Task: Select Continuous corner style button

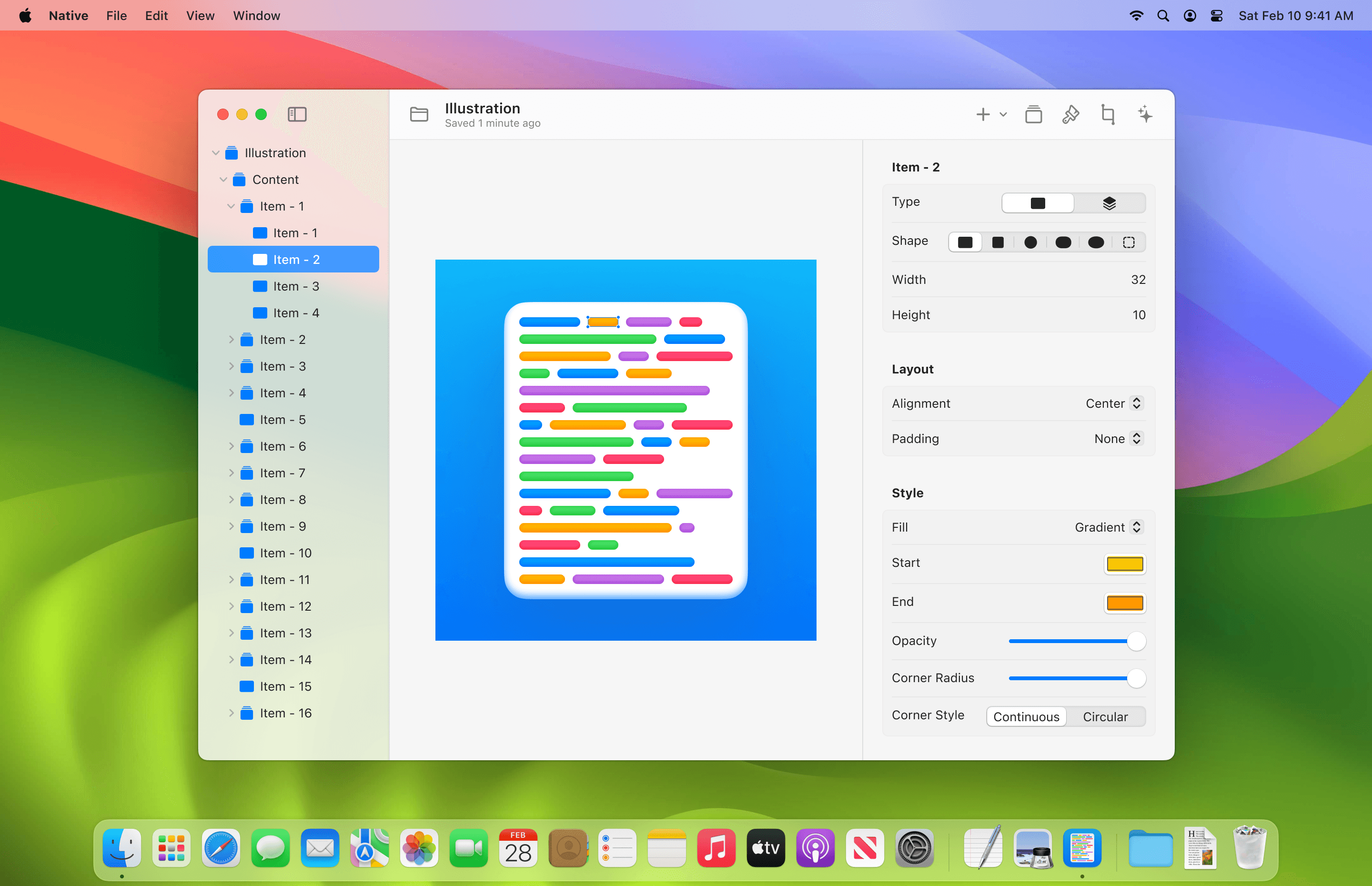Action: (x=1025, y=717)
